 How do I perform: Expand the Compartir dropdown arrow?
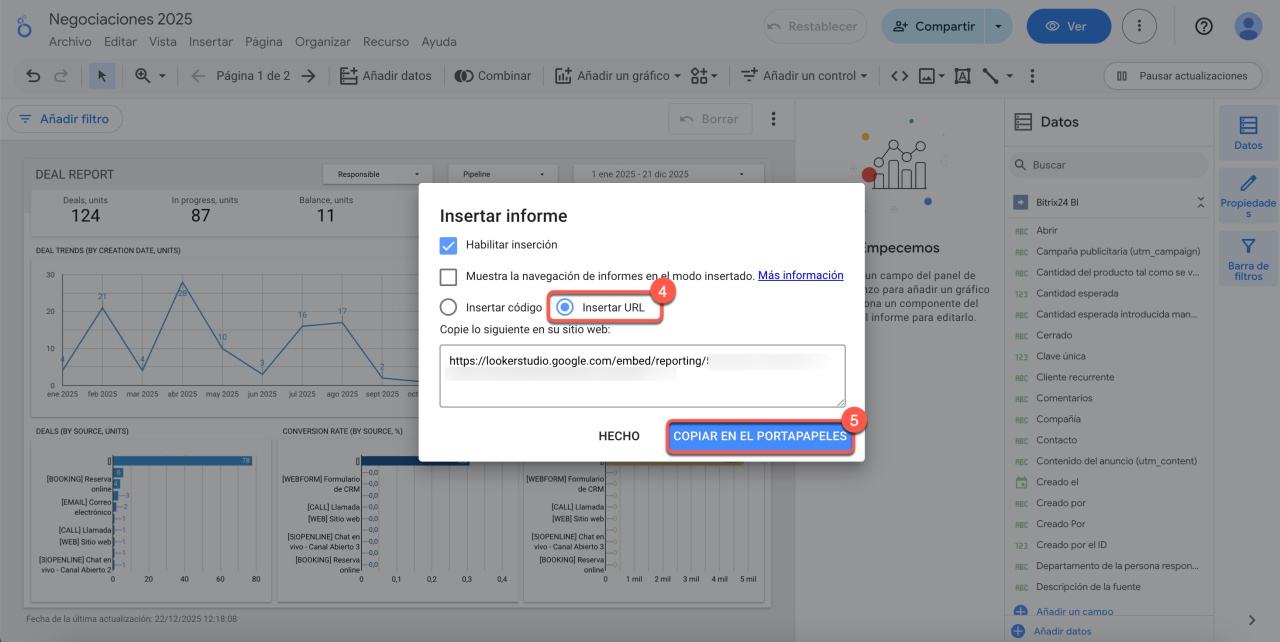(x=997, y=27)
